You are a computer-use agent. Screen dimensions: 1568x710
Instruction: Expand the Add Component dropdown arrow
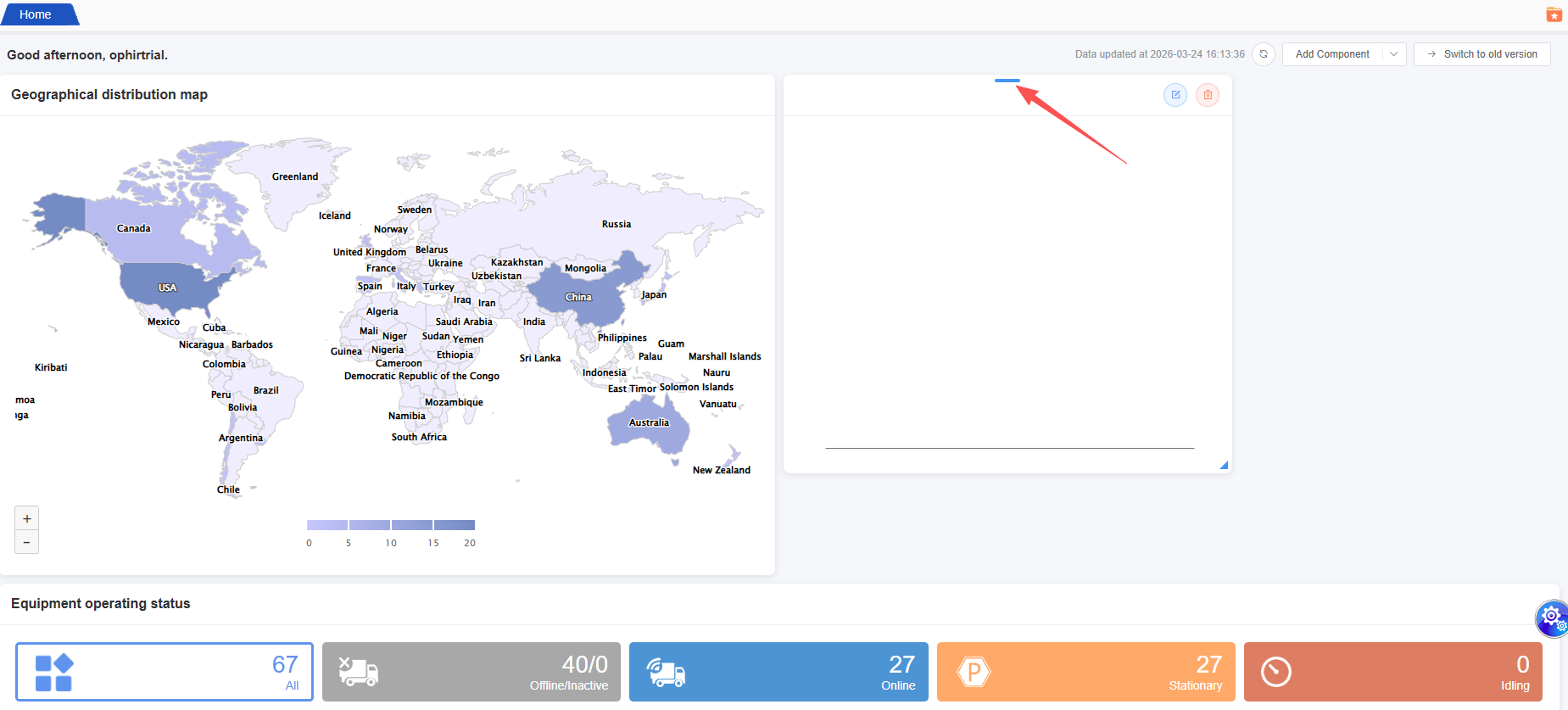point(1393,54)
